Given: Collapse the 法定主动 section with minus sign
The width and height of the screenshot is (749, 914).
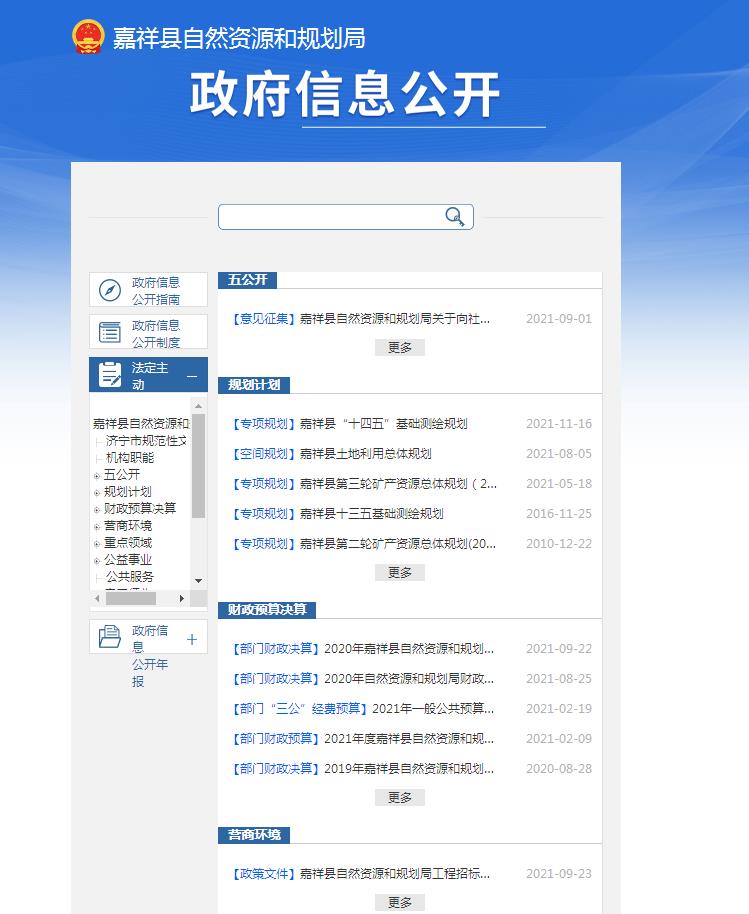Looking at the screenshot, I should coord(192,377).
